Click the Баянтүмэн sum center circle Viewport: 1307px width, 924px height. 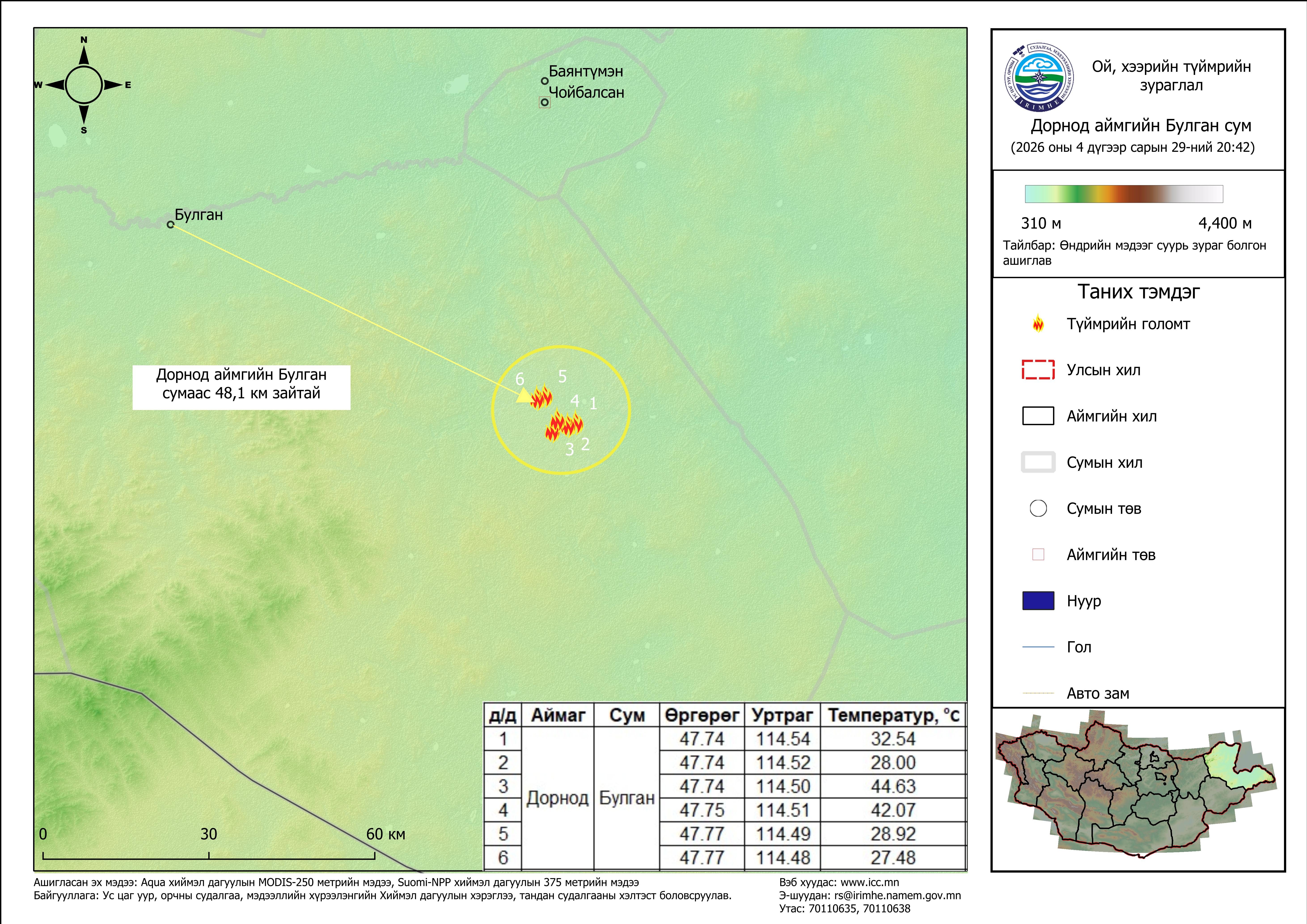click(545, 81)
